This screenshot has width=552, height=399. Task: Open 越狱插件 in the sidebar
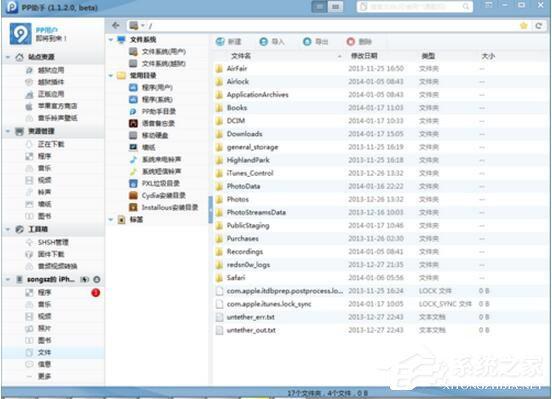(51, 82)
